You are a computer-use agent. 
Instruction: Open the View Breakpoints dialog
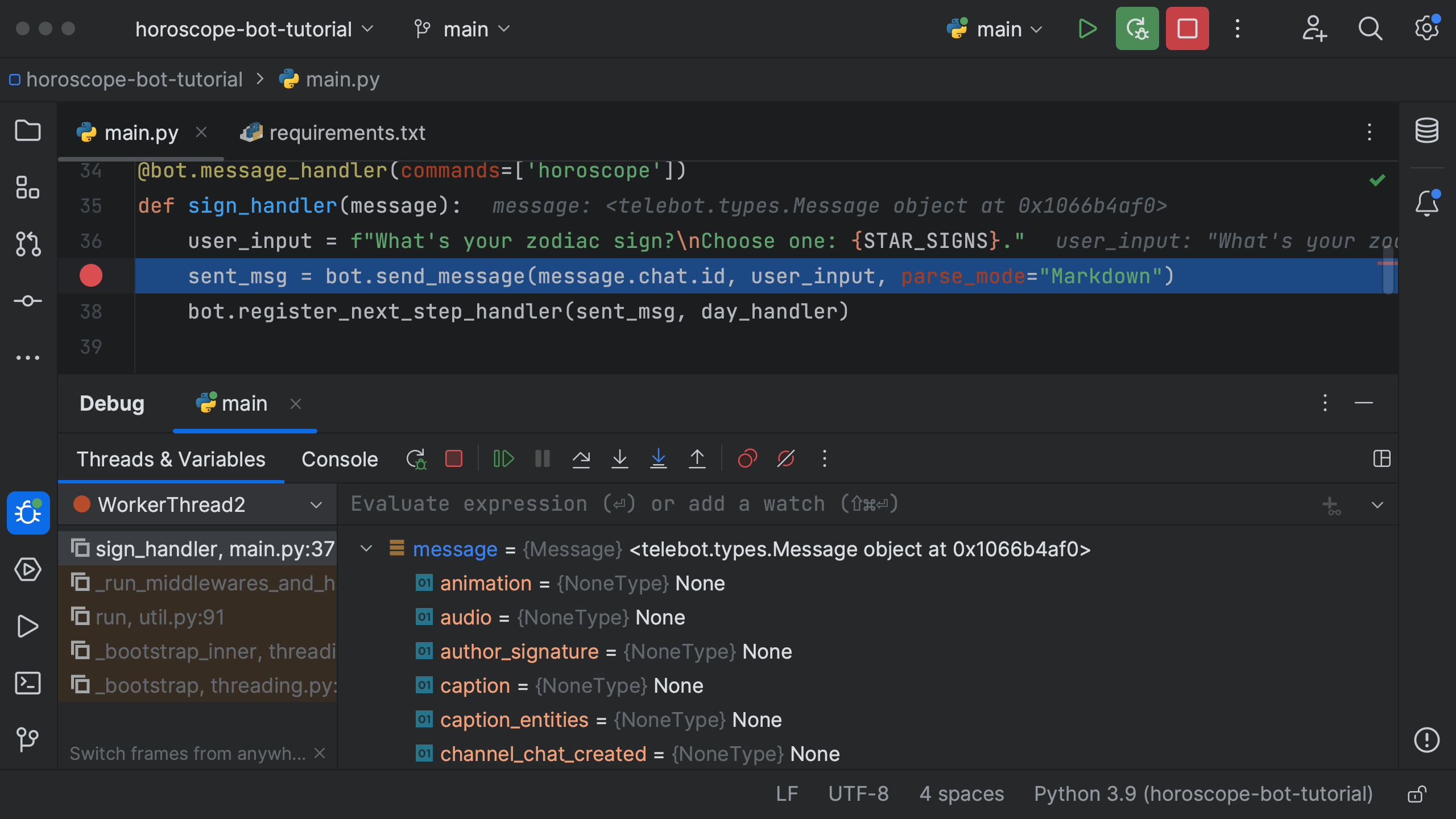(x=747, y=459)
